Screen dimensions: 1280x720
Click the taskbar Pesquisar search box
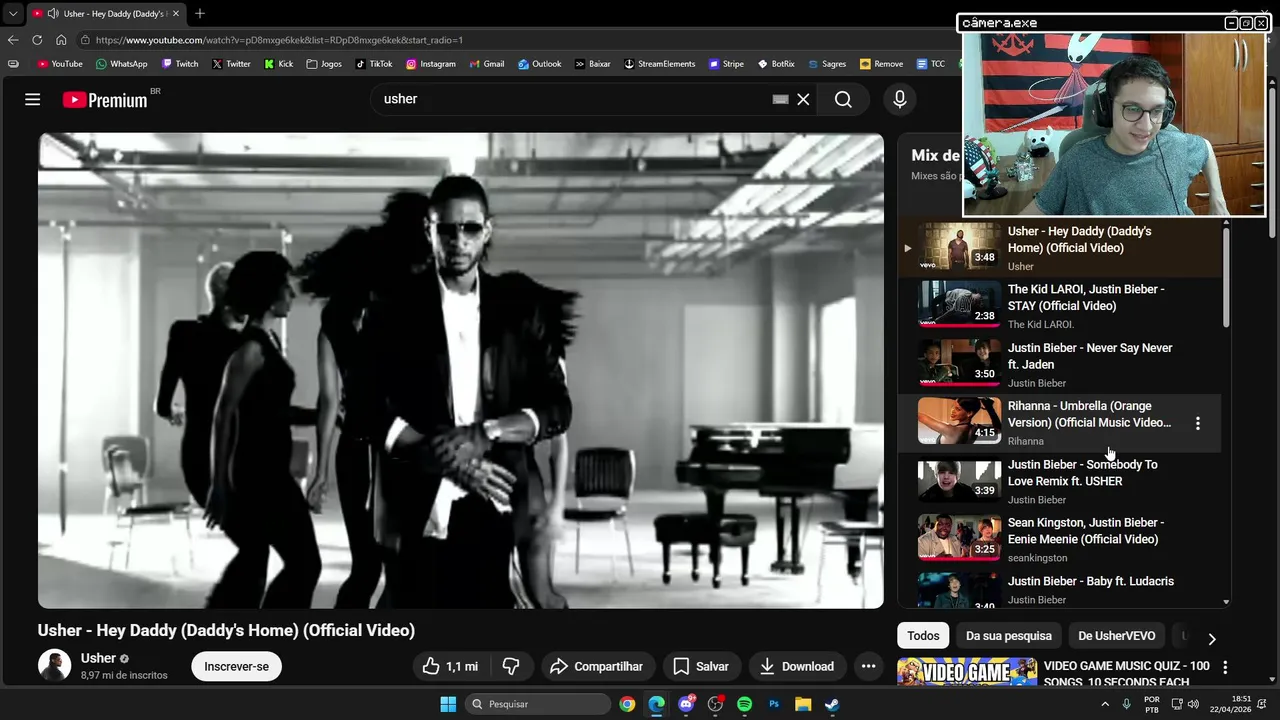coord(538,704)
